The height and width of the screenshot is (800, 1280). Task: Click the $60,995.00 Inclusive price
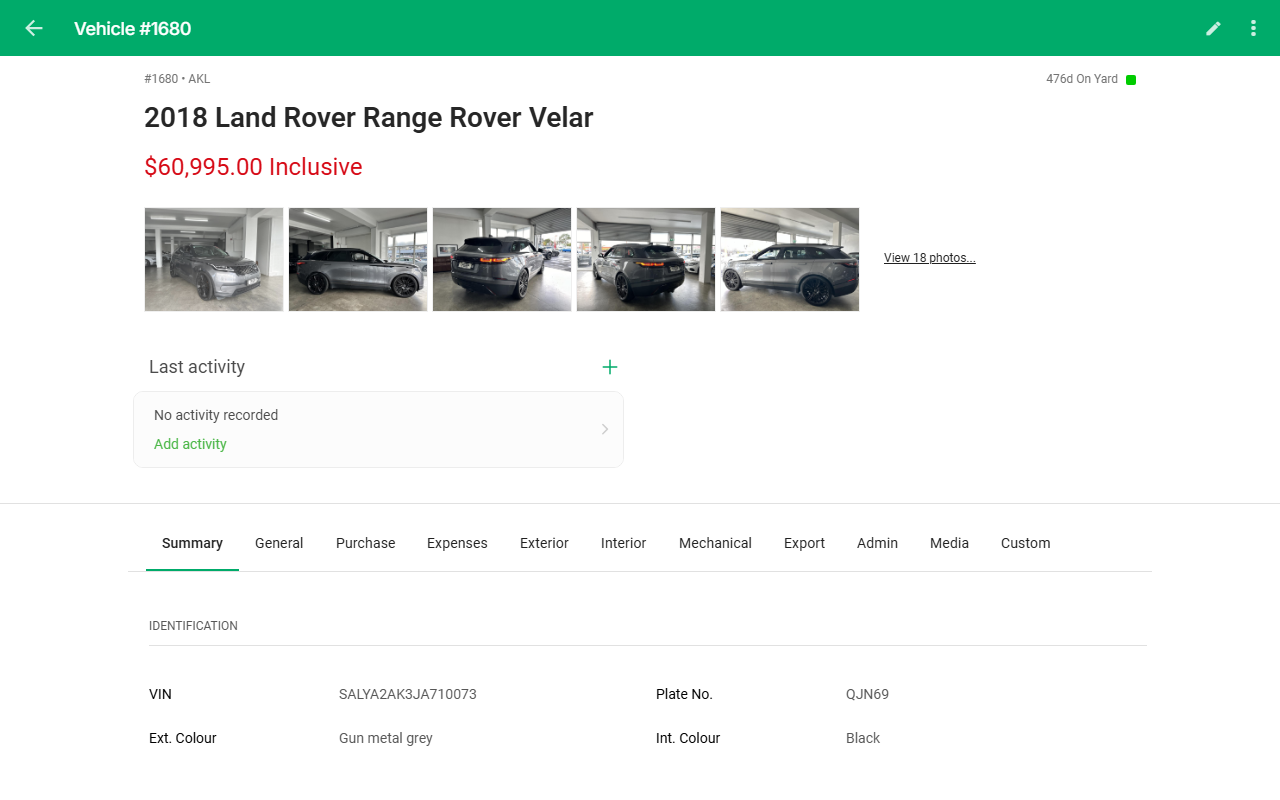tap(253, 167)
